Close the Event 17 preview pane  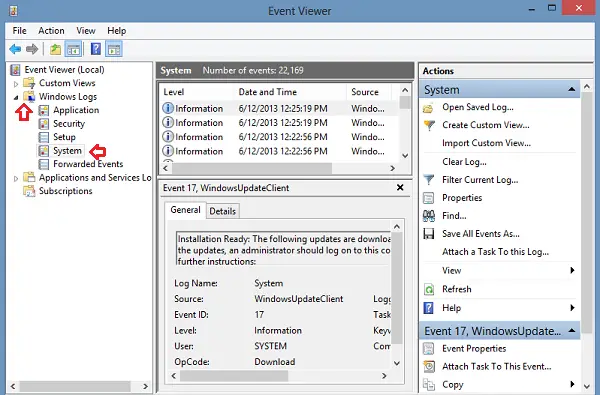[x=400, y=188]
